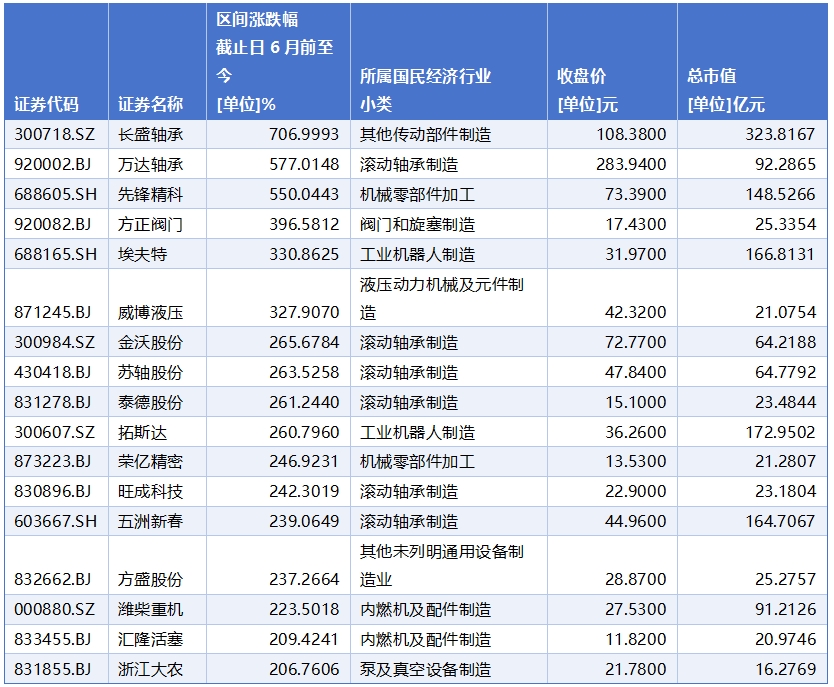Click stock code 920082.BJ
The image size is (834, 687).
(53, 224)
